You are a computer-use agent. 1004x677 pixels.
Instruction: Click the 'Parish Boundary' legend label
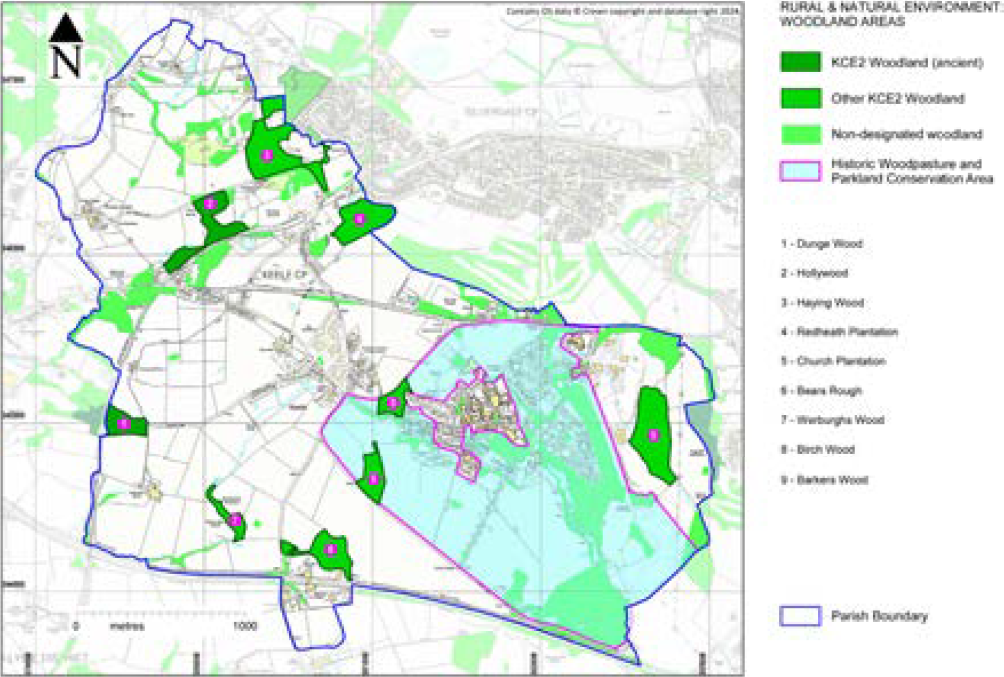(879, 616)
